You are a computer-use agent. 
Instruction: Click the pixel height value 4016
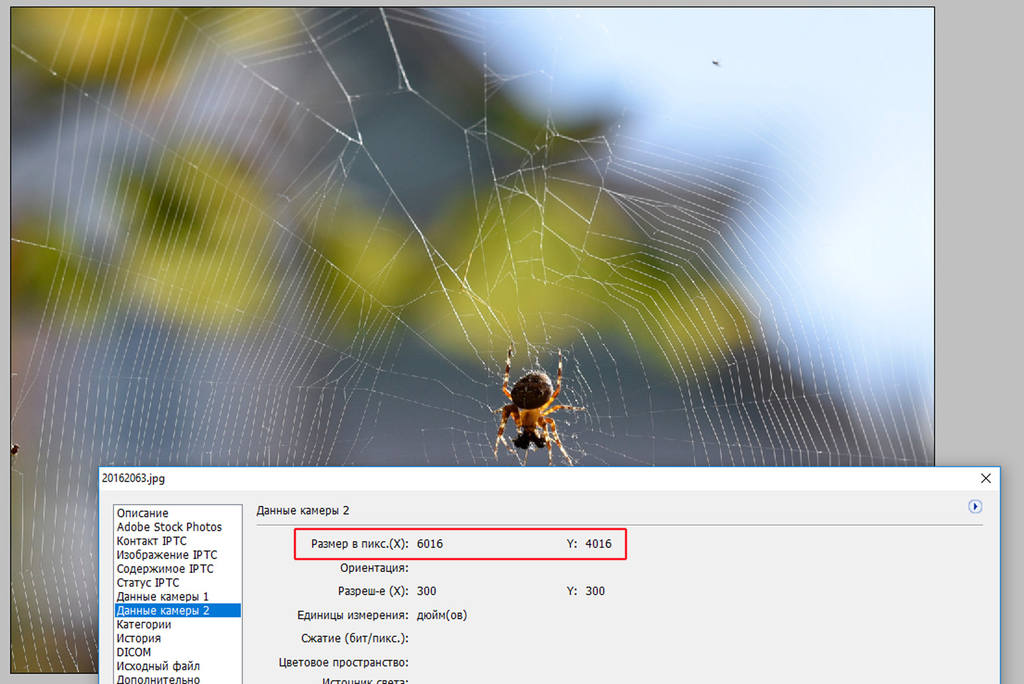coord(598,544)
